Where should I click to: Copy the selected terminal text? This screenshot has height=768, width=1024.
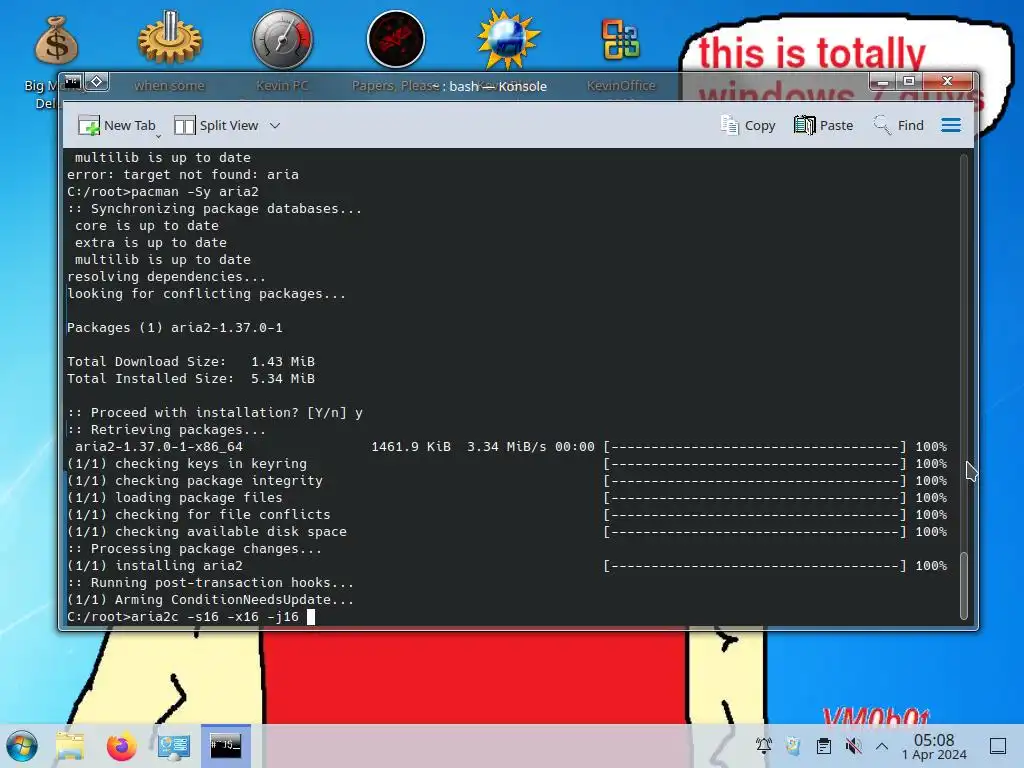tap(748, 125)
